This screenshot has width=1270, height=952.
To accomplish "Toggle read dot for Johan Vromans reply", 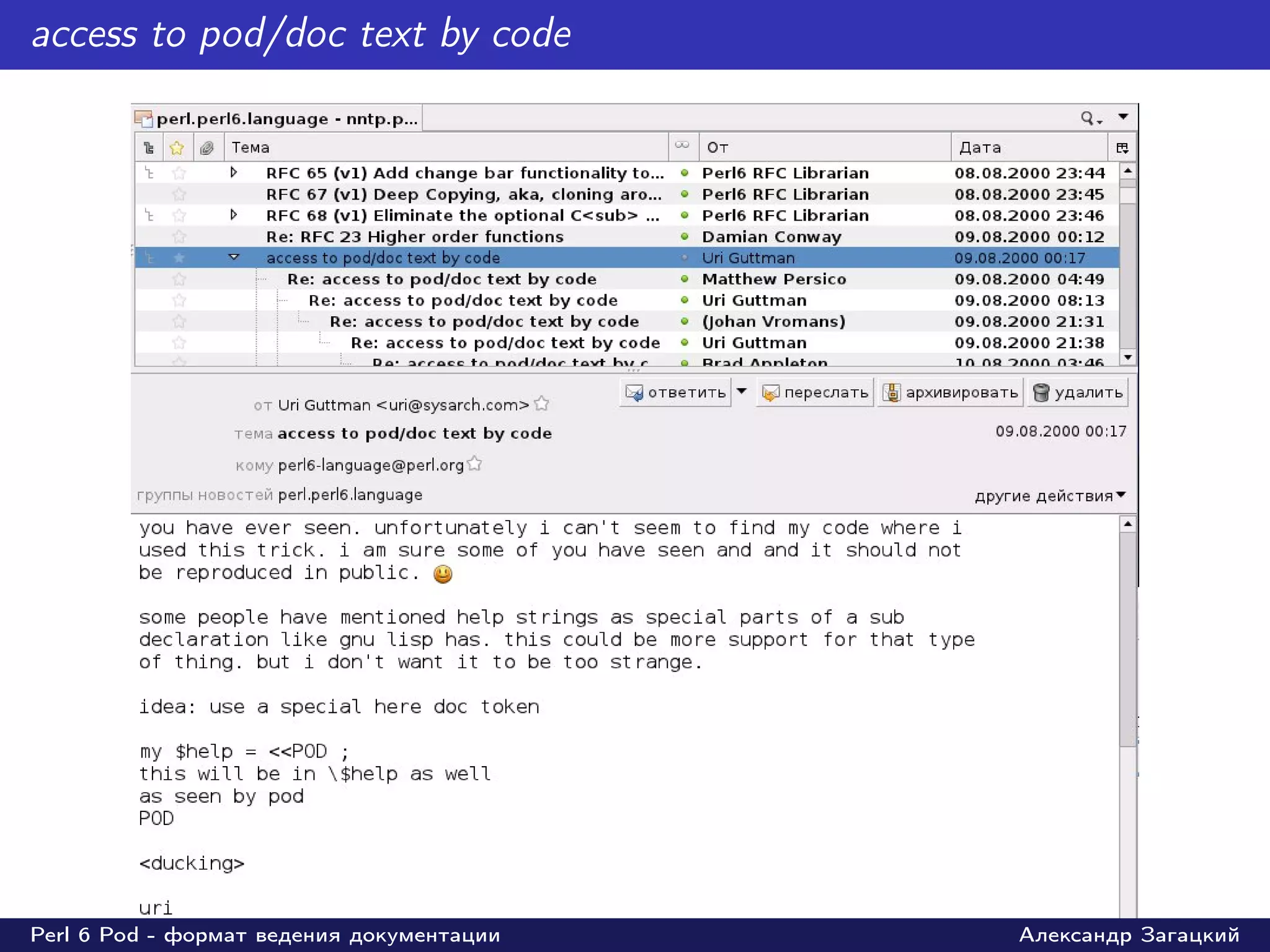I will (x=685, y=321).
